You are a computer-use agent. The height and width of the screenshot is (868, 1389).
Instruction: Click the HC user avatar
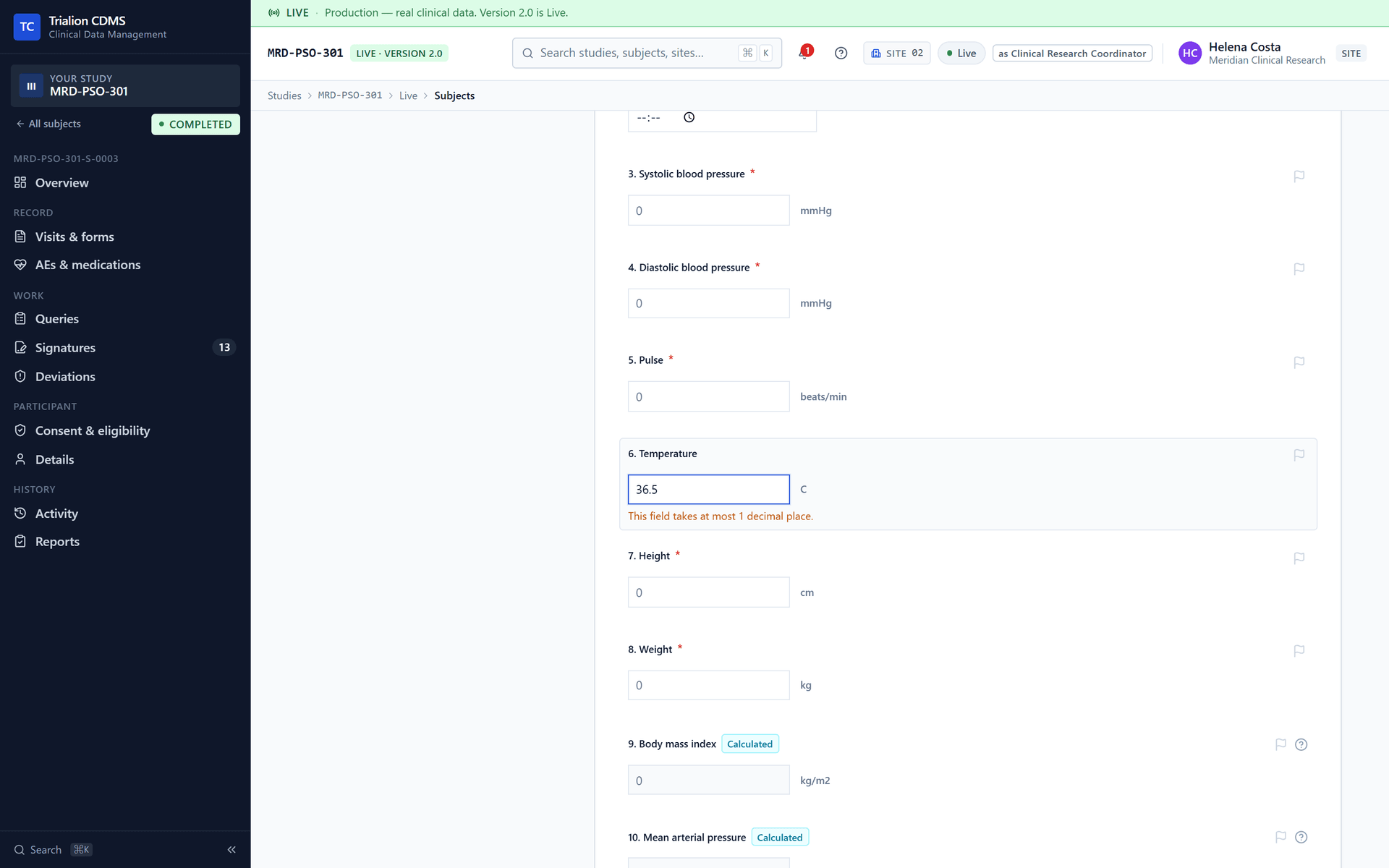(1190, 53)
